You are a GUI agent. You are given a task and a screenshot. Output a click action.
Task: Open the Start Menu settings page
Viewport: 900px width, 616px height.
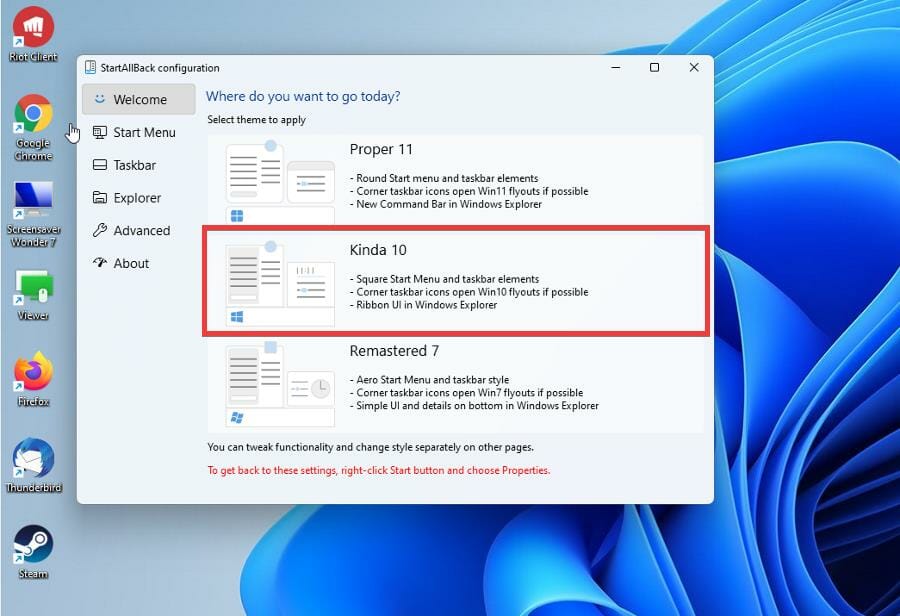[x=138, y=132]
